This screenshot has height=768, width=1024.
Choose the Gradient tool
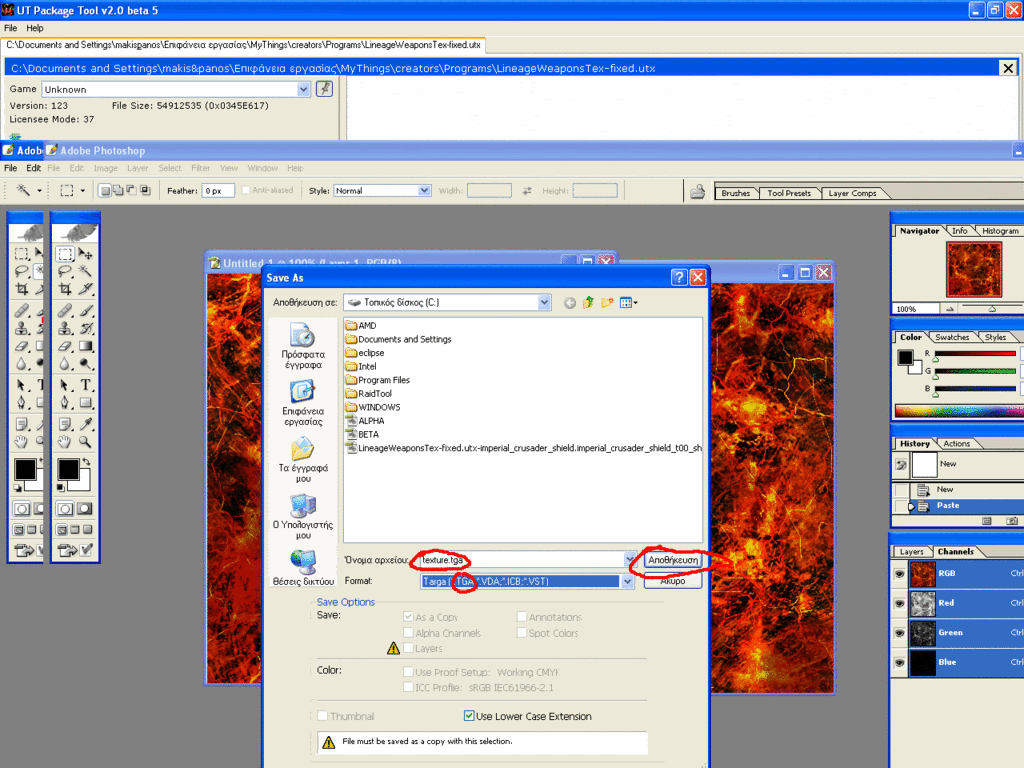pyautogui.click(x=87, y=347)
